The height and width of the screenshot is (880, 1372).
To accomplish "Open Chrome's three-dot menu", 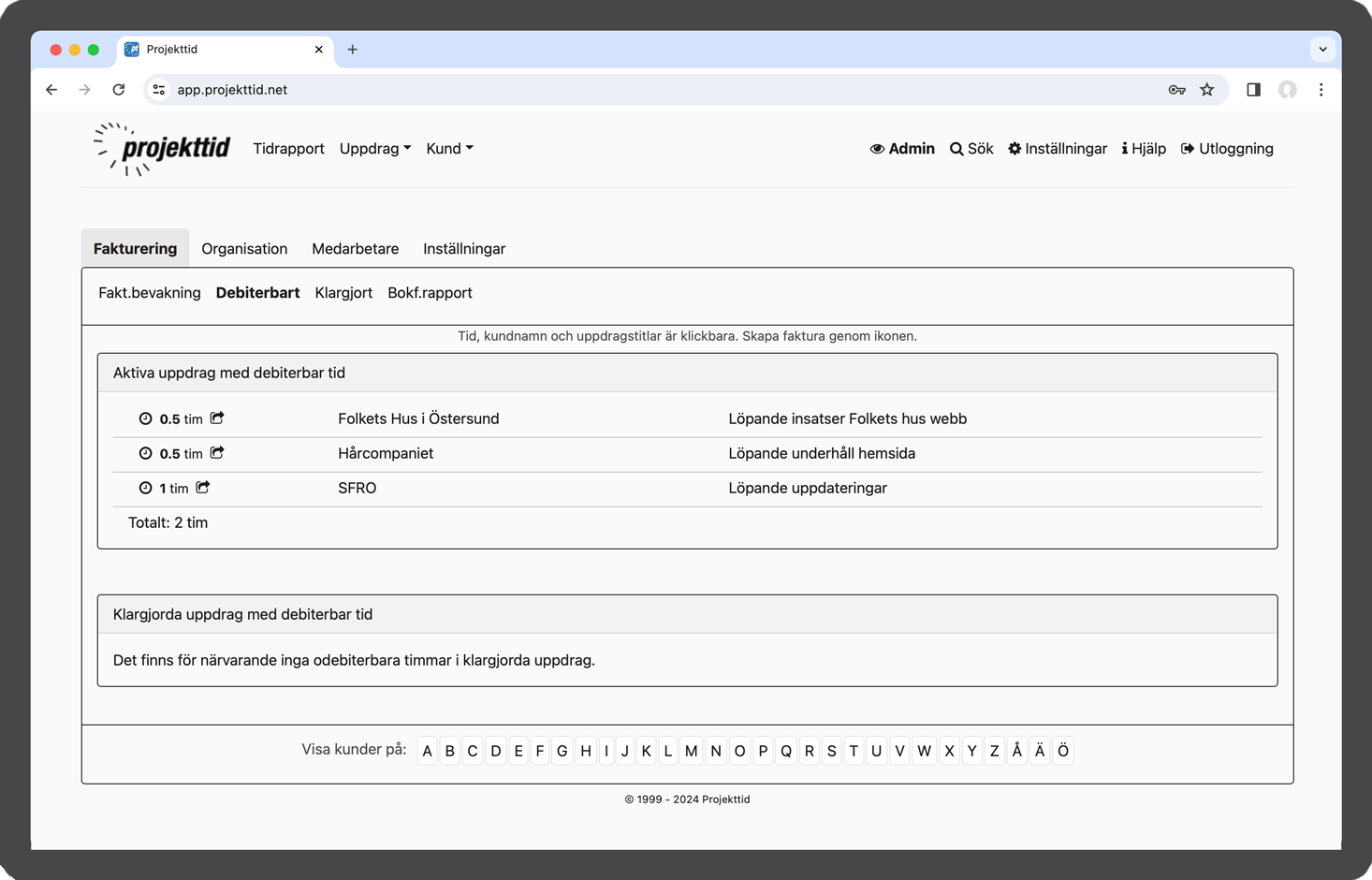I will click(x=1321, y=90).
